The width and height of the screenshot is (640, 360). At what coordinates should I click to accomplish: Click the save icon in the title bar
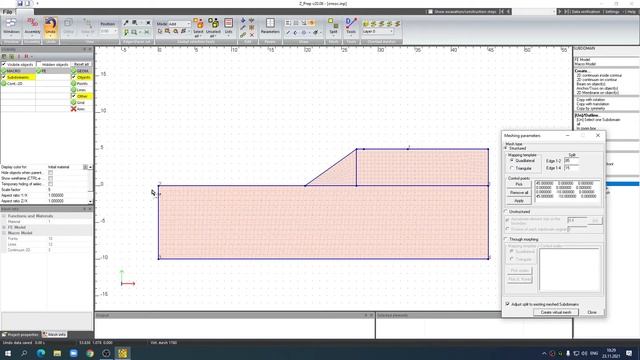coord(20,3)
